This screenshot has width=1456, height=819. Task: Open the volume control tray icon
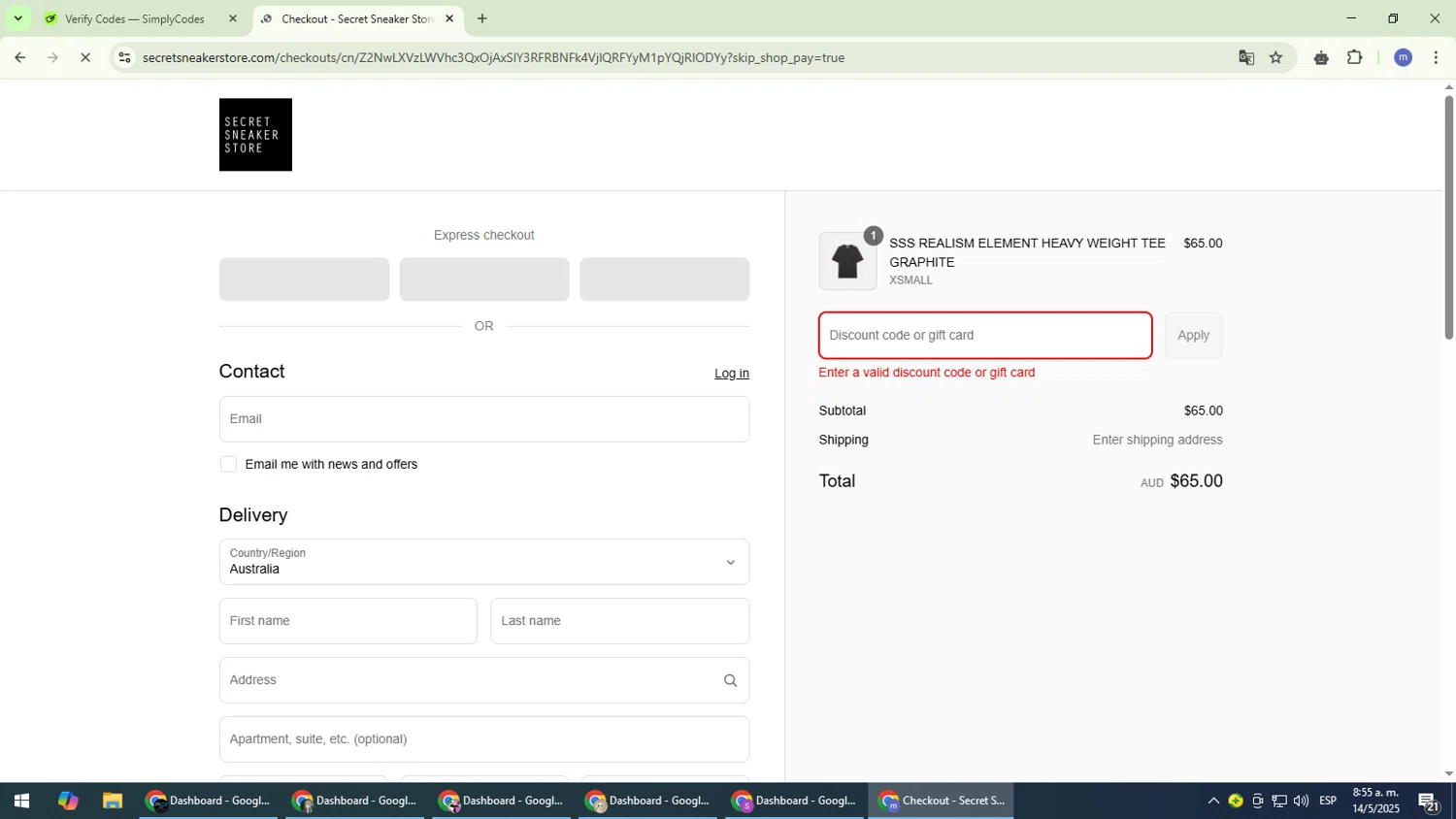[x=1301, y=801]
